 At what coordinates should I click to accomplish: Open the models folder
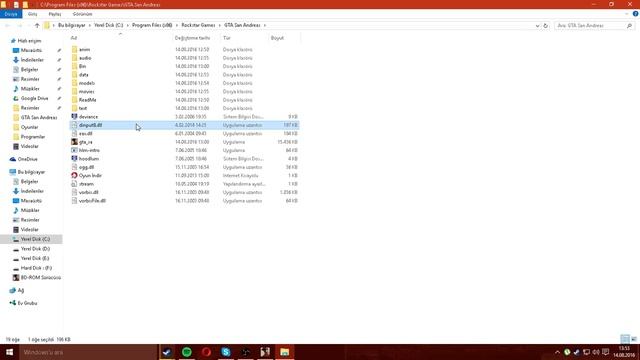87,83
